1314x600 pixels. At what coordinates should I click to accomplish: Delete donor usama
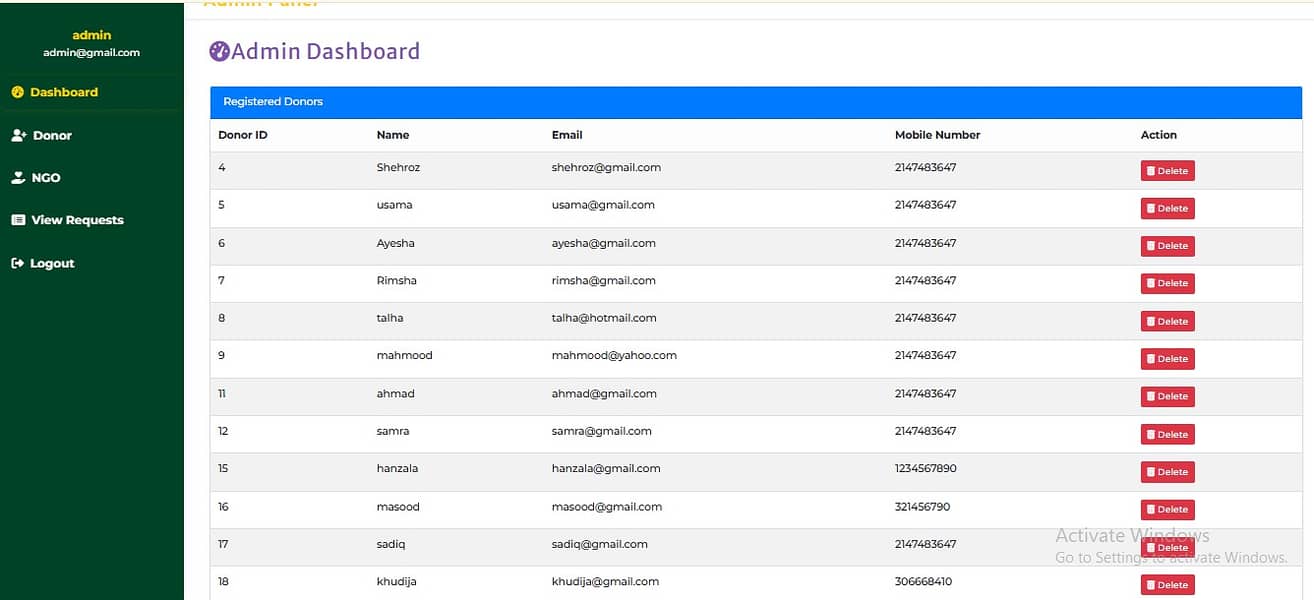[x=1167, y=208]
